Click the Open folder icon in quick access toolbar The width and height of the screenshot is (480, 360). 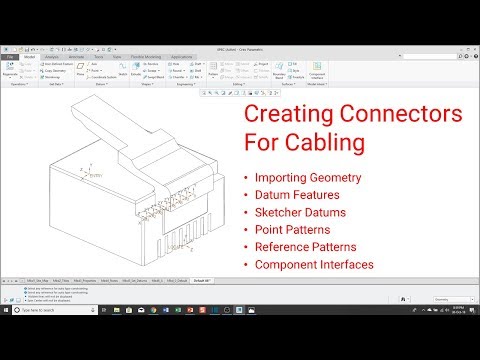click(x=21, y=50)
